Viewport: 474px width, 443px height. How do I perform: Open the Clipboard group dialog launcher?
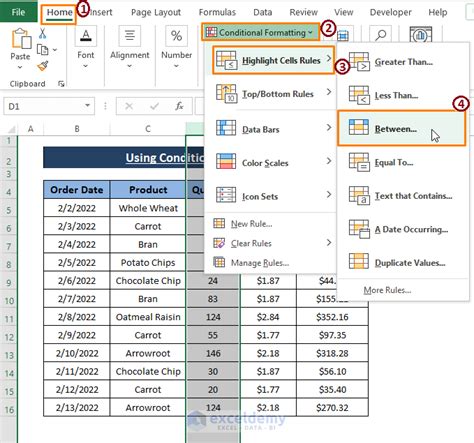point(61,84)
